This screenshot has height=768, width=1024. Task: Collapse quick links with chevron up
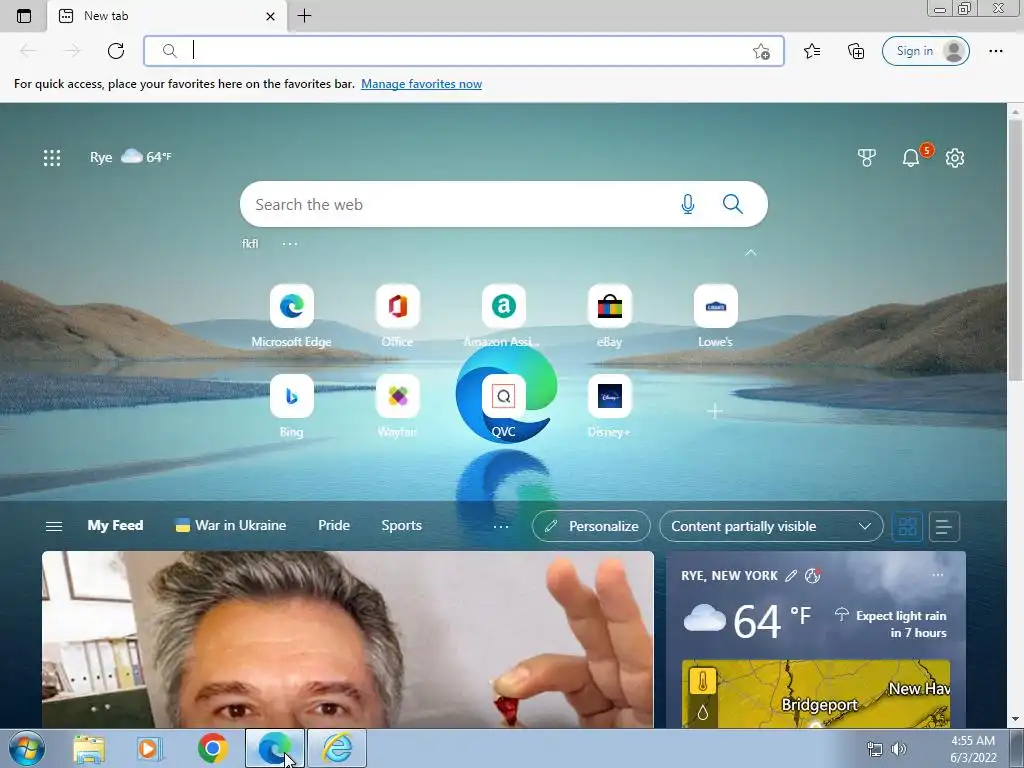point(751,252)
